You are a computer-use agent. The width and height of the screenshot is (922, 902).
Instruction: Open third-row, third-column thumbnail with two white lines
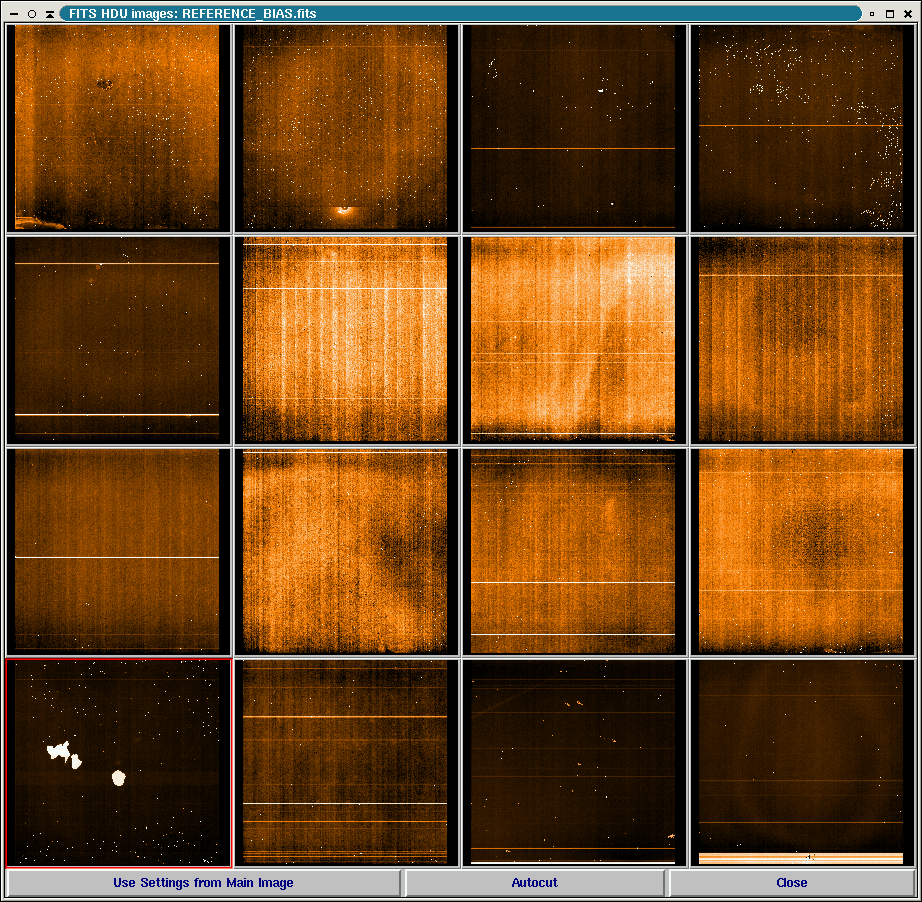pyautogui.click(x=573, y=551)
